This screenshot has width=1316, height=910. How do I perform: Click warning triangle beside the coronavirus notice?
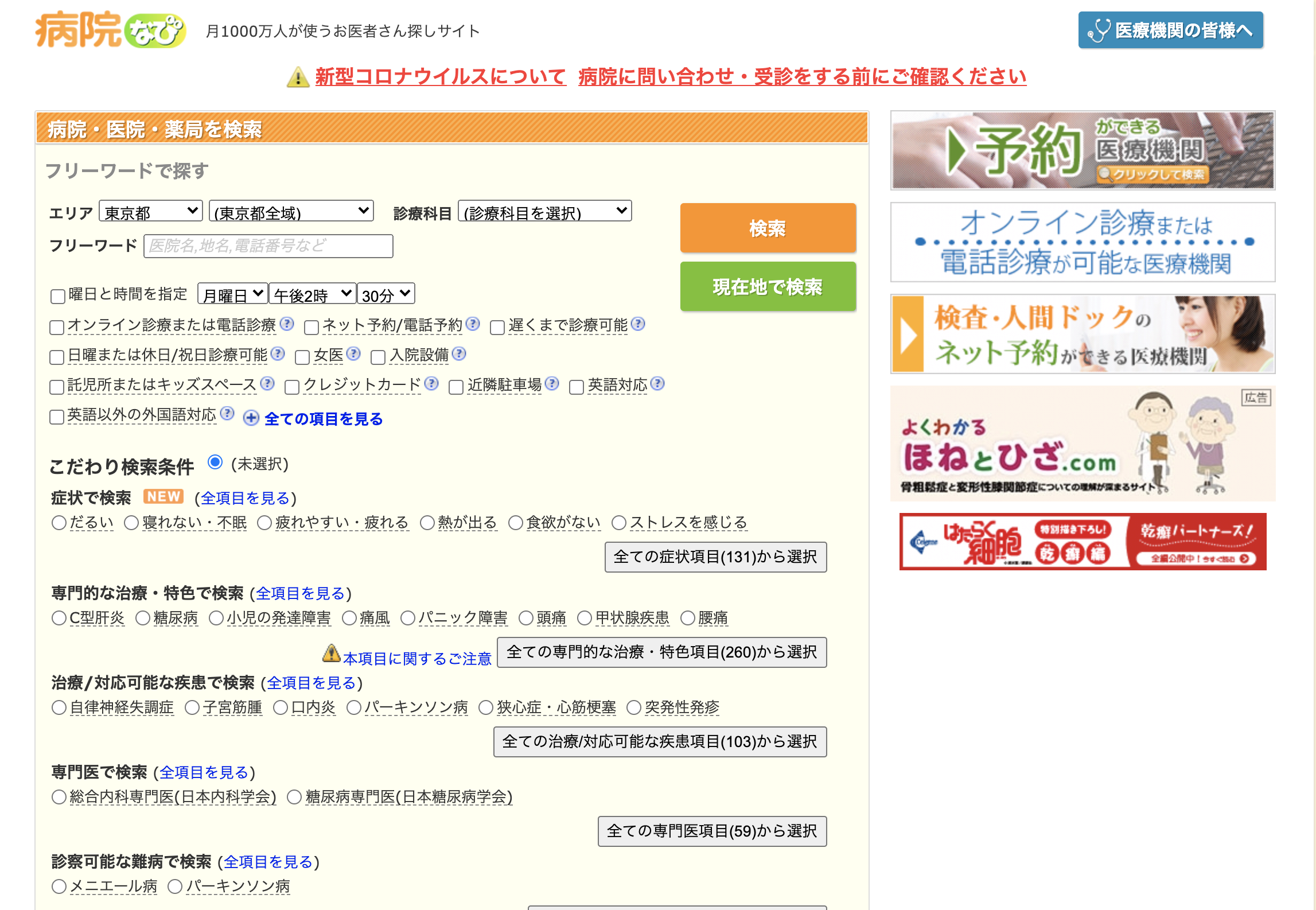pyautogui.click(x=298, y=76)
